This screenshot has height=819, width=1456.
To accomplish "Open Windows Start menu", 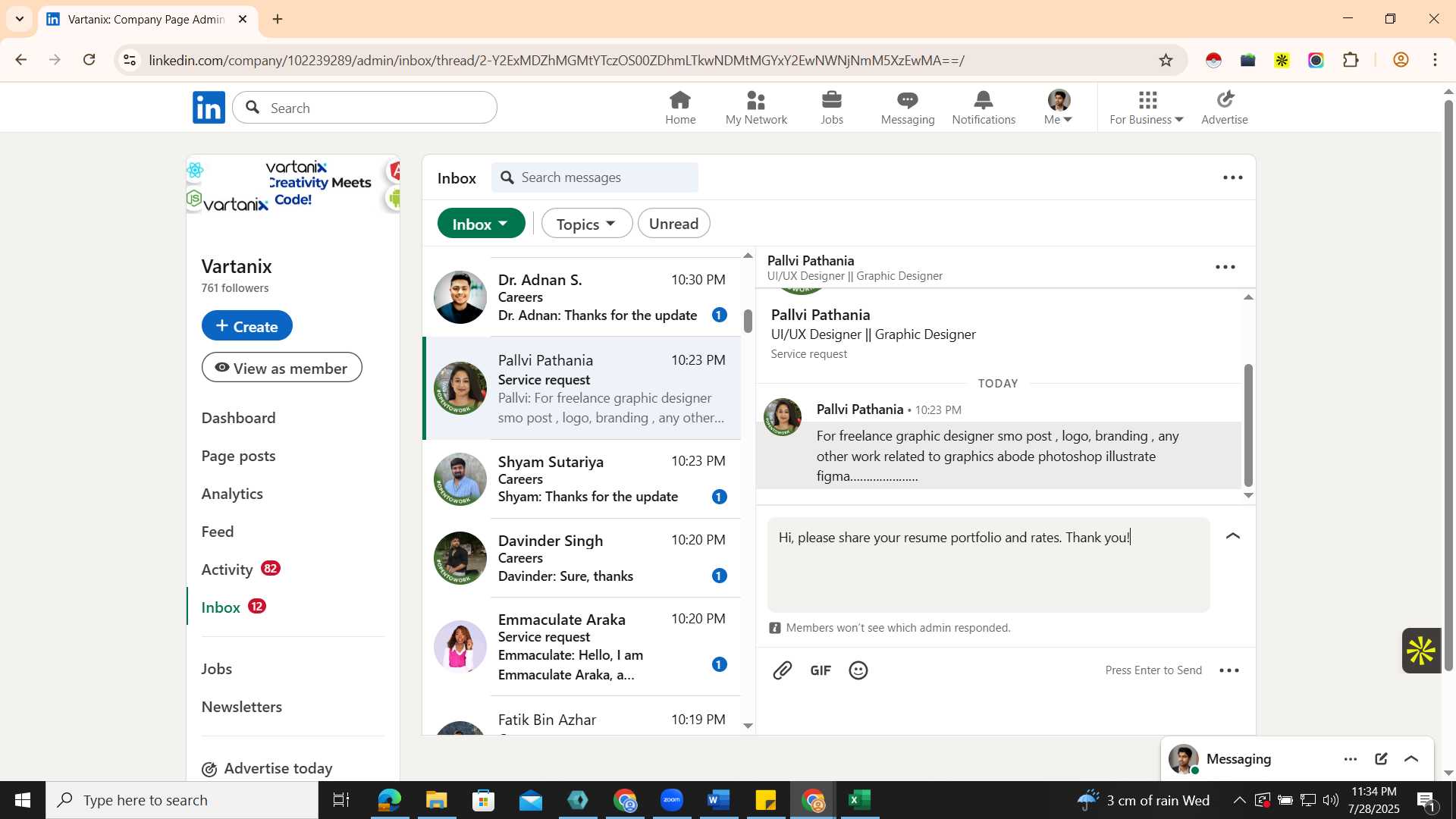I will coord(23,800).
